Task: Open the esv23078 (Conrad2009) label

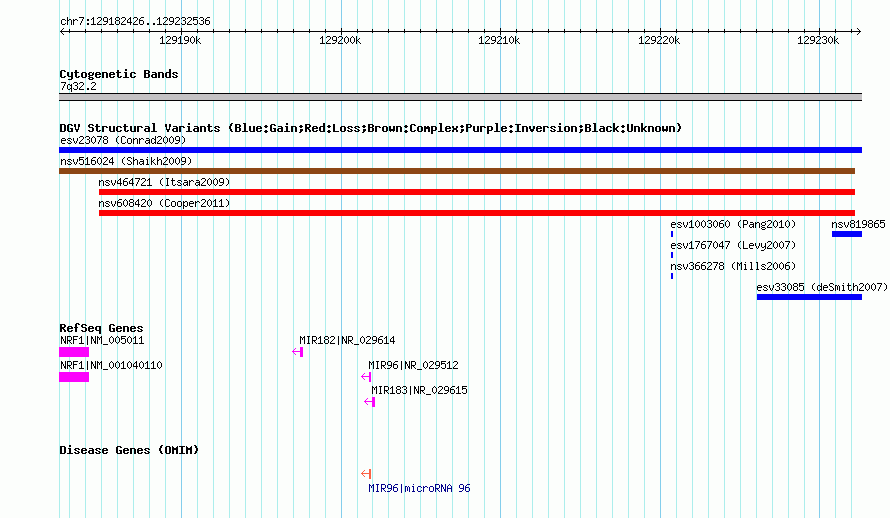Action: (123, 140)
